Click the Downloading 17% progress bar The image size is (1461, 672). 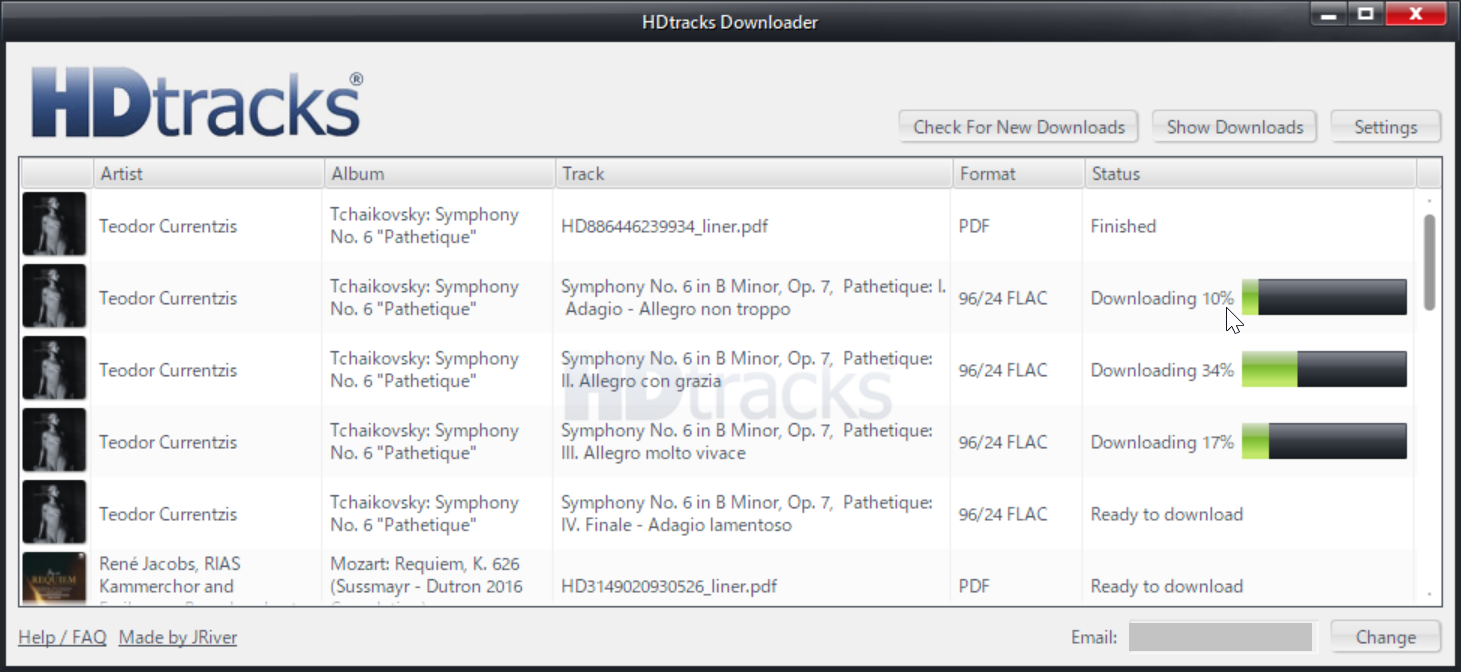[x=1324, y=441]
